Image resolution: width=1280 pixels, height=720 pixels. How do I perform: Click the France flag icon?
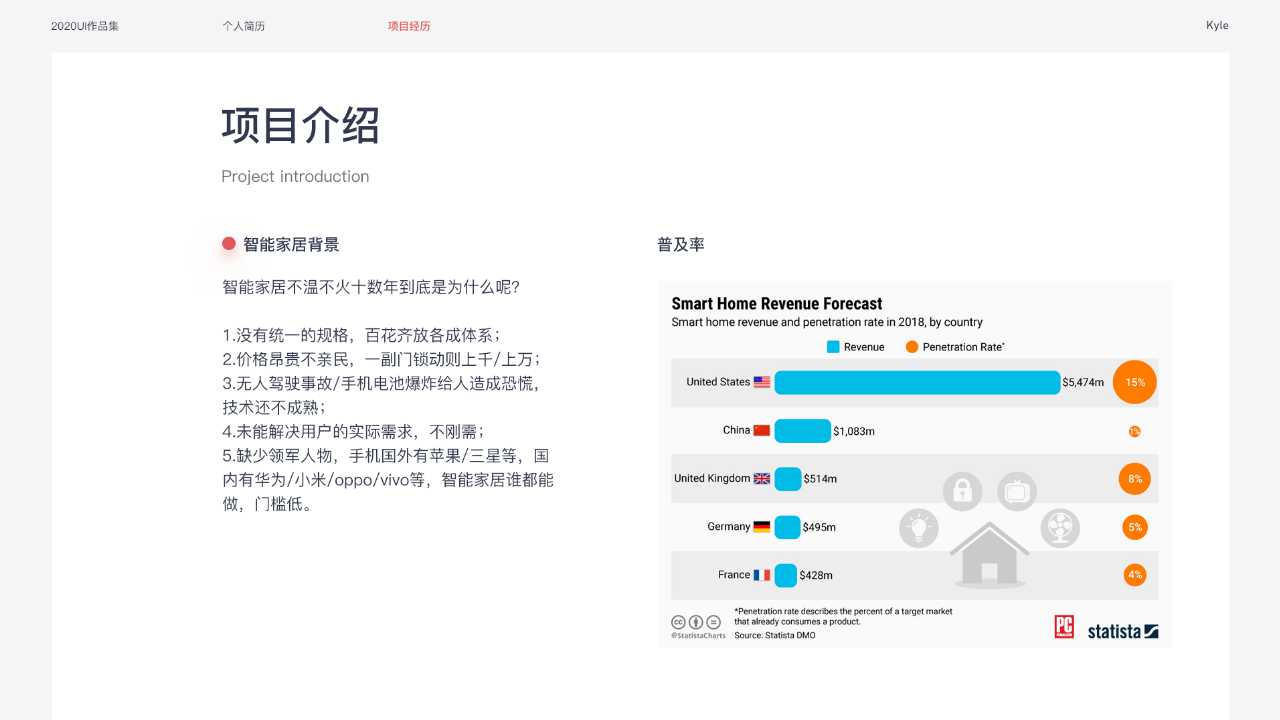click(x=762, y=575)
